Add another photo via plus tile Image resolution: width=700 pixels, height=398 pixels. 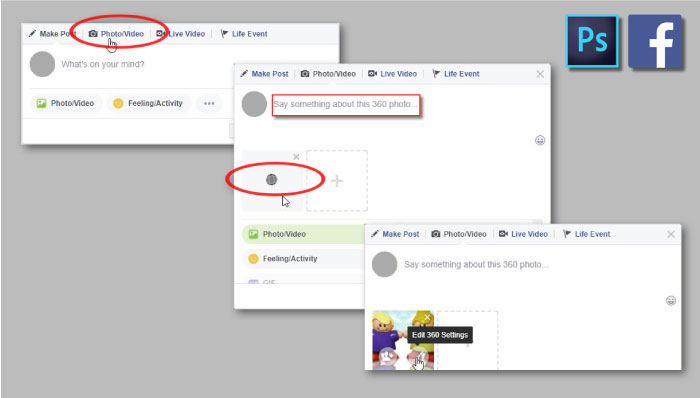pos(337,181)
